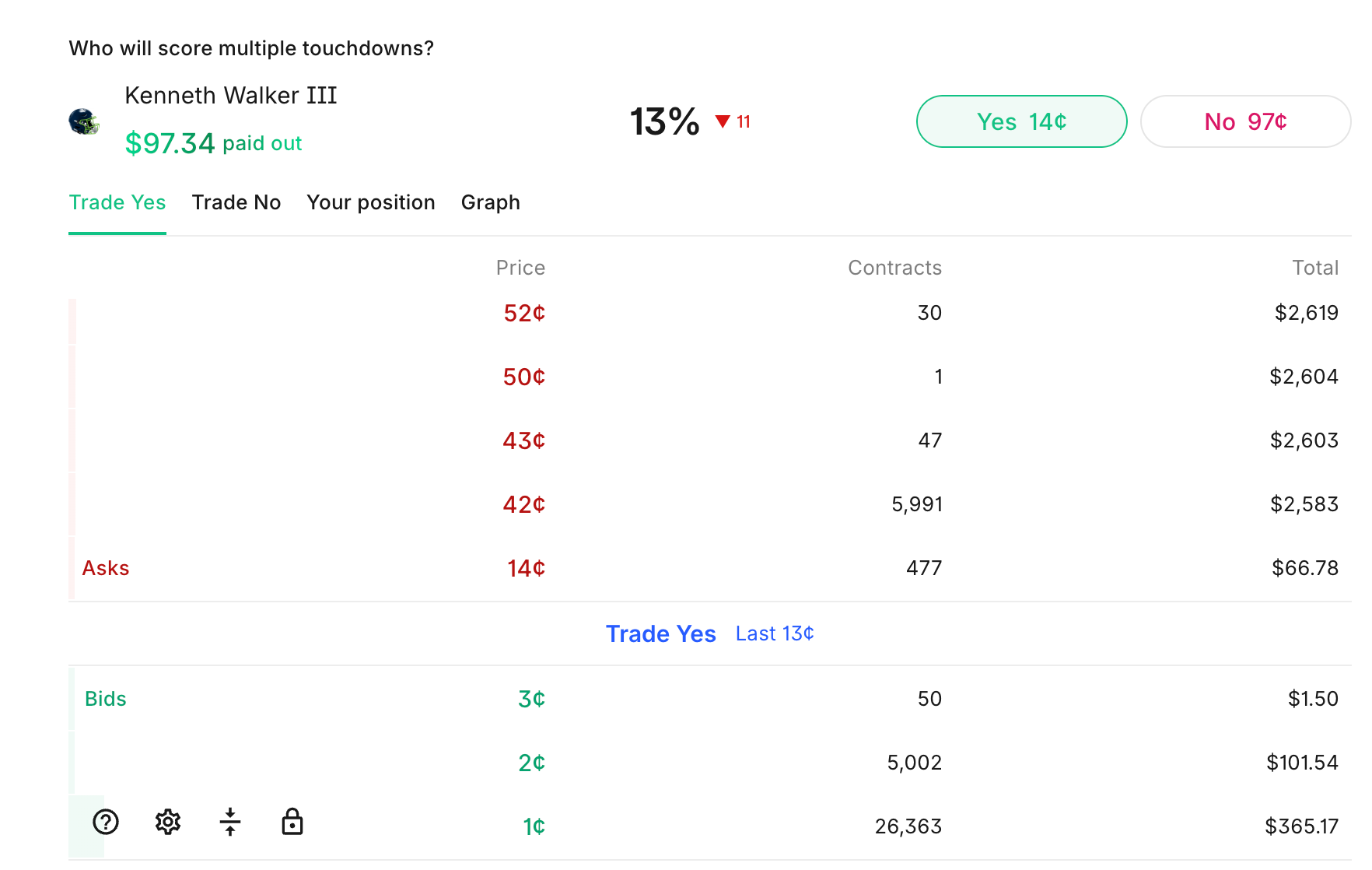Image resolution: width=1372 pixels, height=870 pixels.
Task: Open the Your position tab
Action: pyautogui.click(x=371, y=202)
